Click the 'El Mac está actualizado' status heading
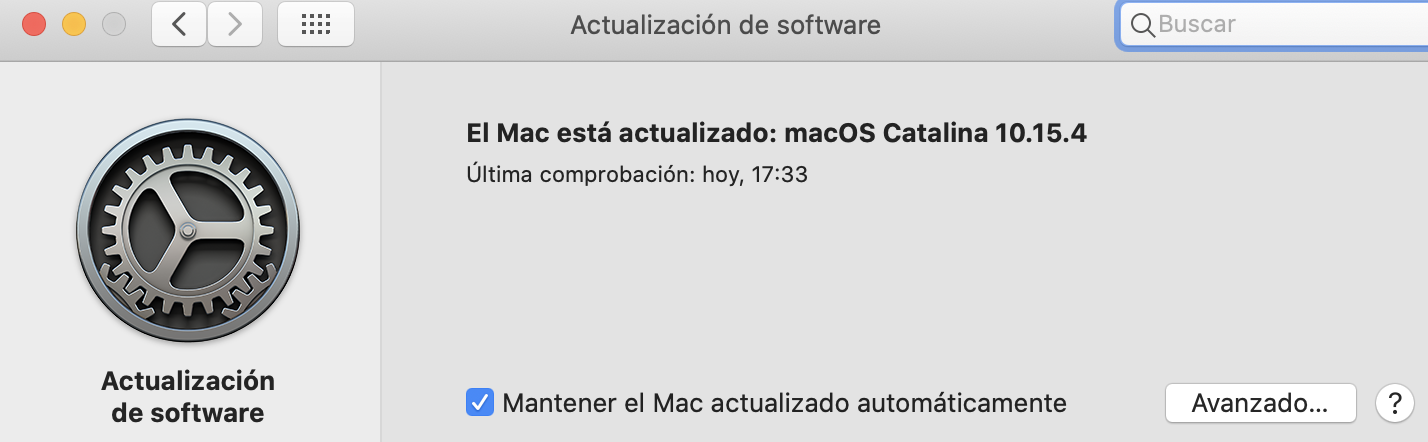The height and width of the screenshot is (442, 1428). 620,133
